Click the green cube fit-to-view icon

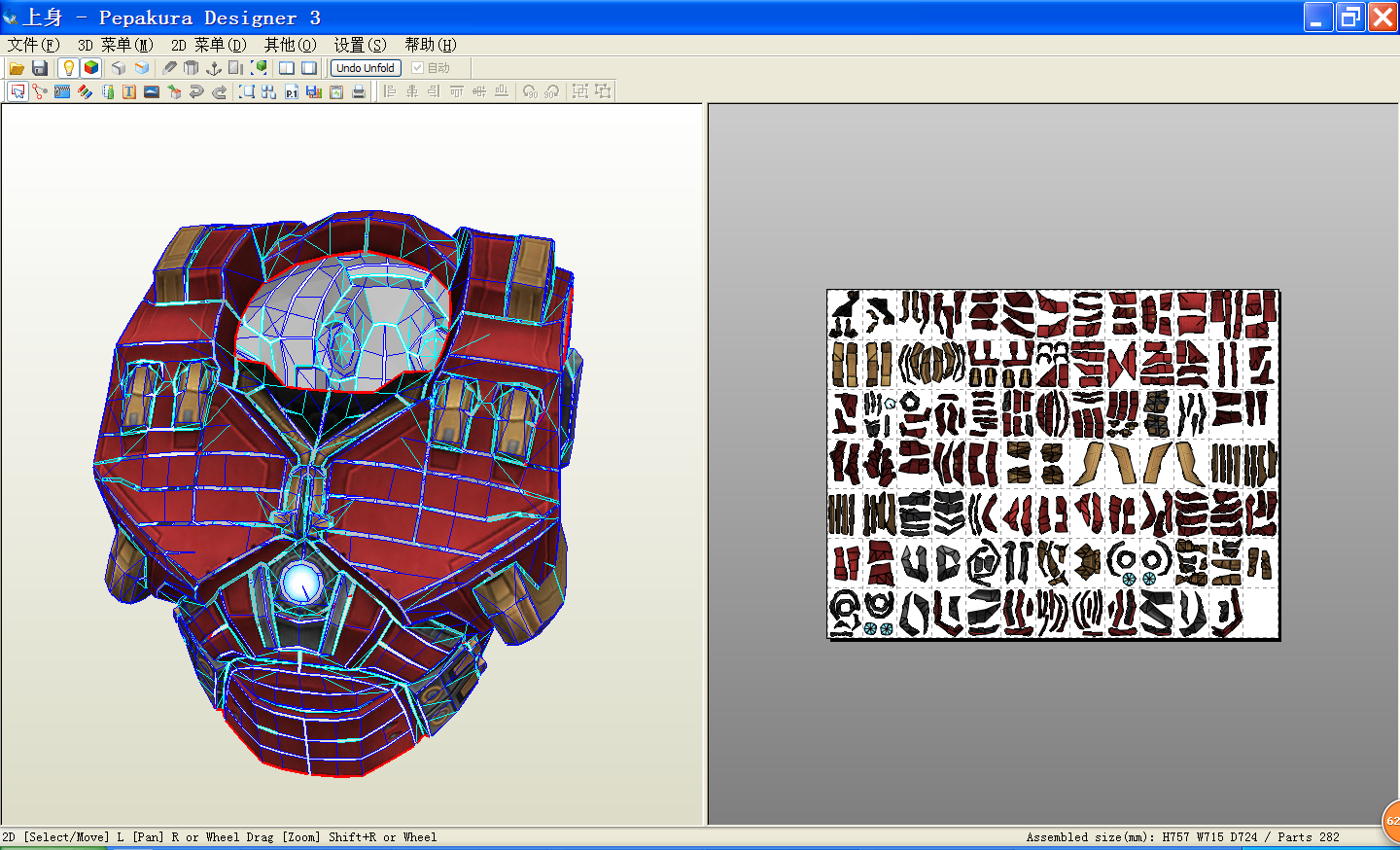click(x=259, y=68)
